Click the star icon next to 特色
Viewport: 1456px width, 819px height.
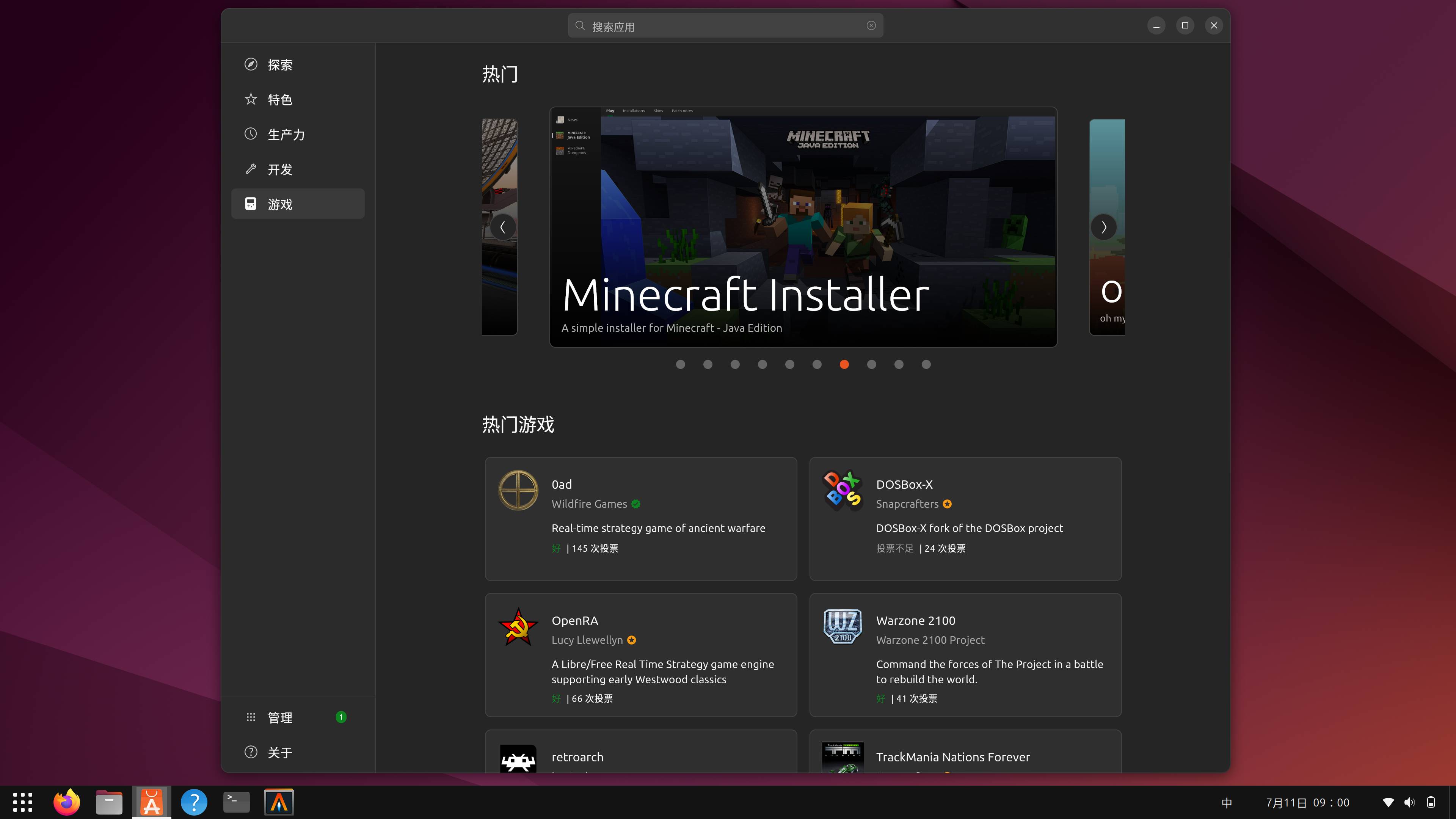[251, 99]
